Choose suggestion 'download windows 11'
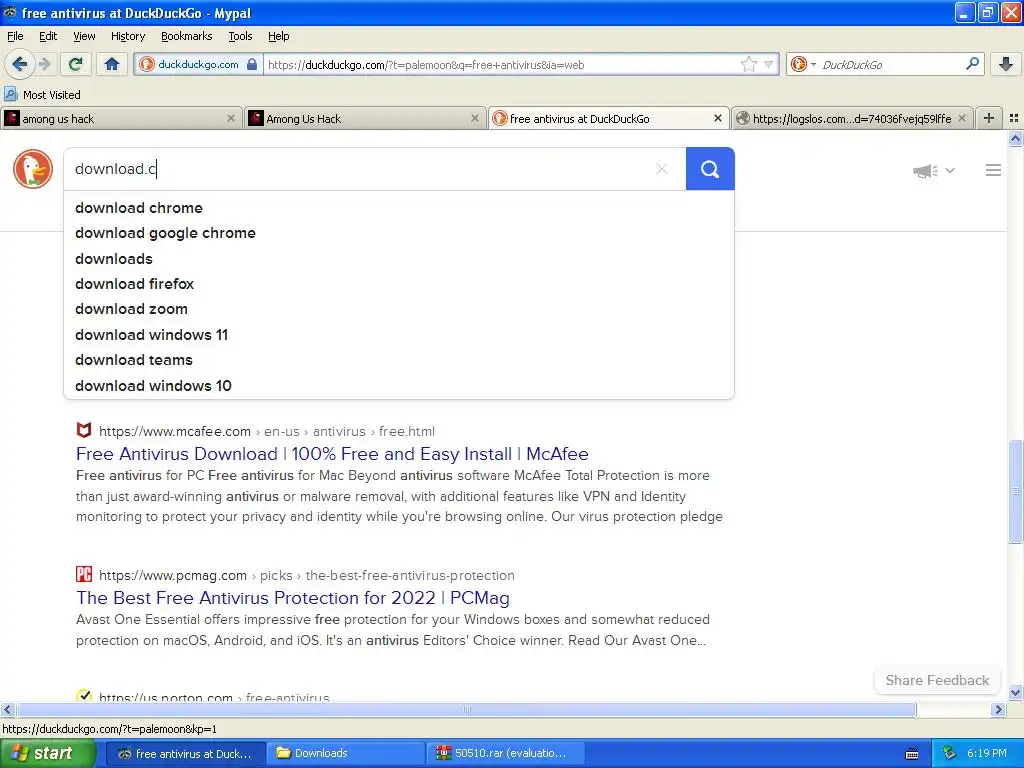 [x=399, y=334]
